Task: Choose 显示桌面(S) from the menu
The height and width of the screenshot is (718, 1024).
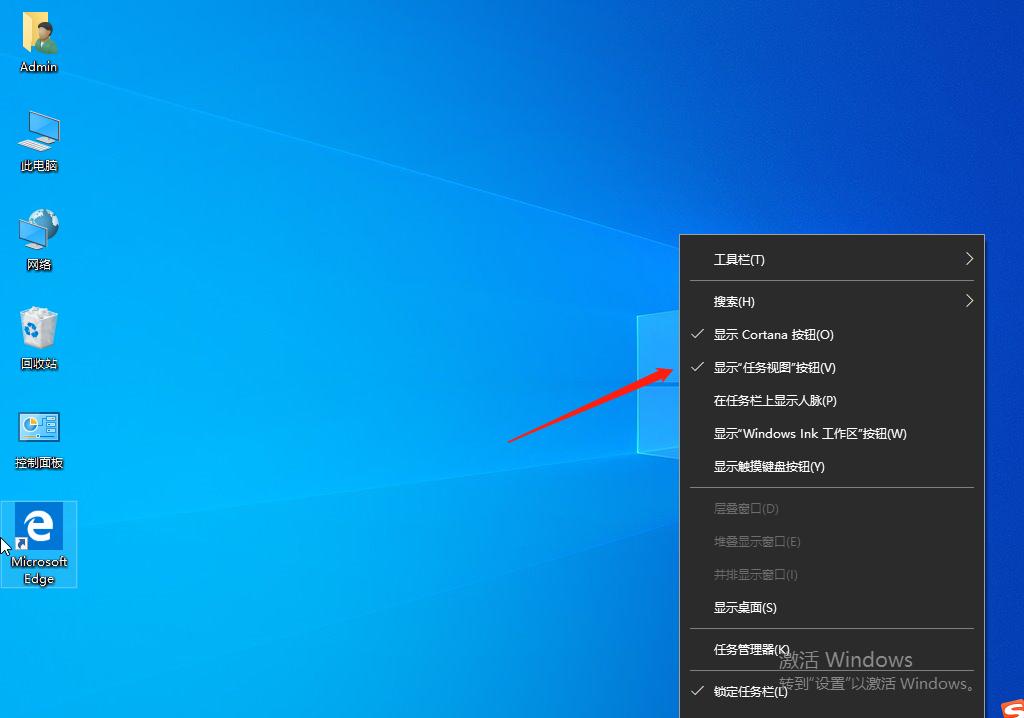Action: (831, 608)
